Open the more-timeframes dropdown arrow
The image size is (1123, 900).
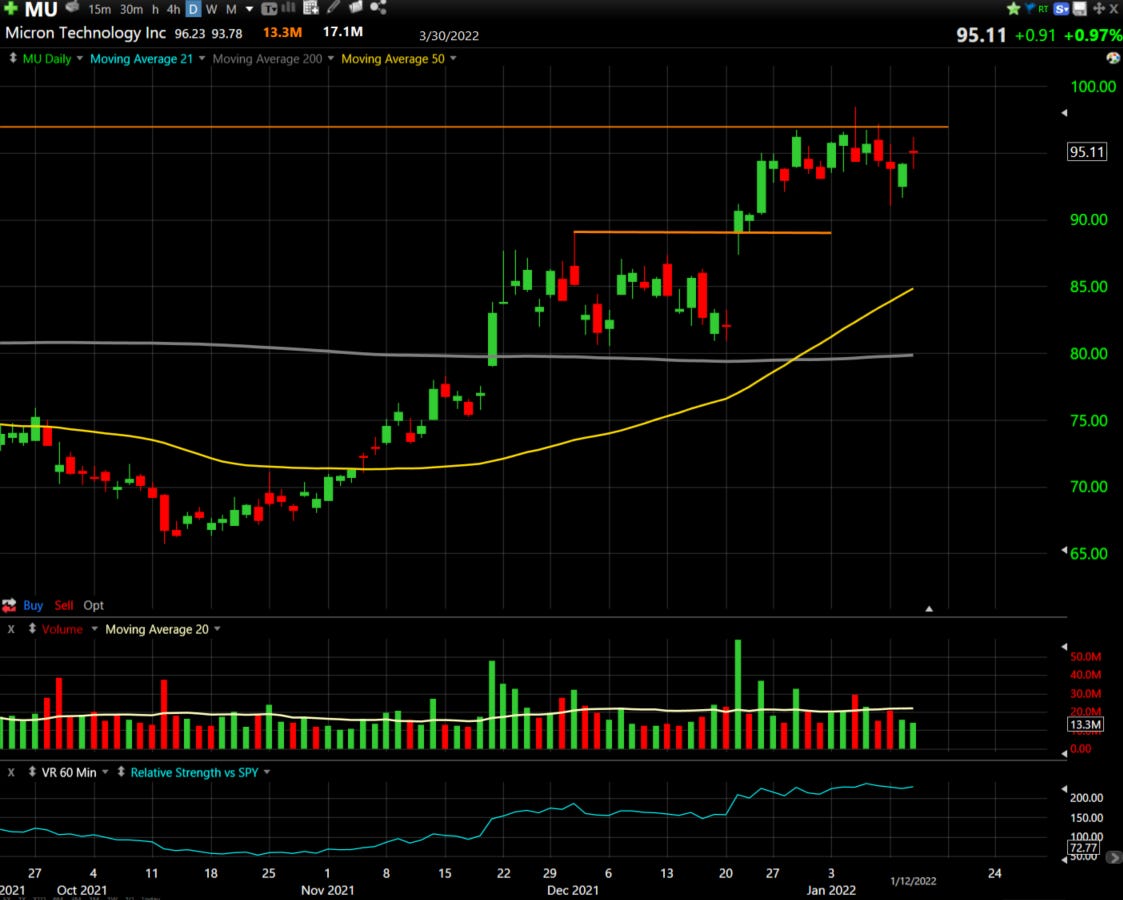[249, 9]
